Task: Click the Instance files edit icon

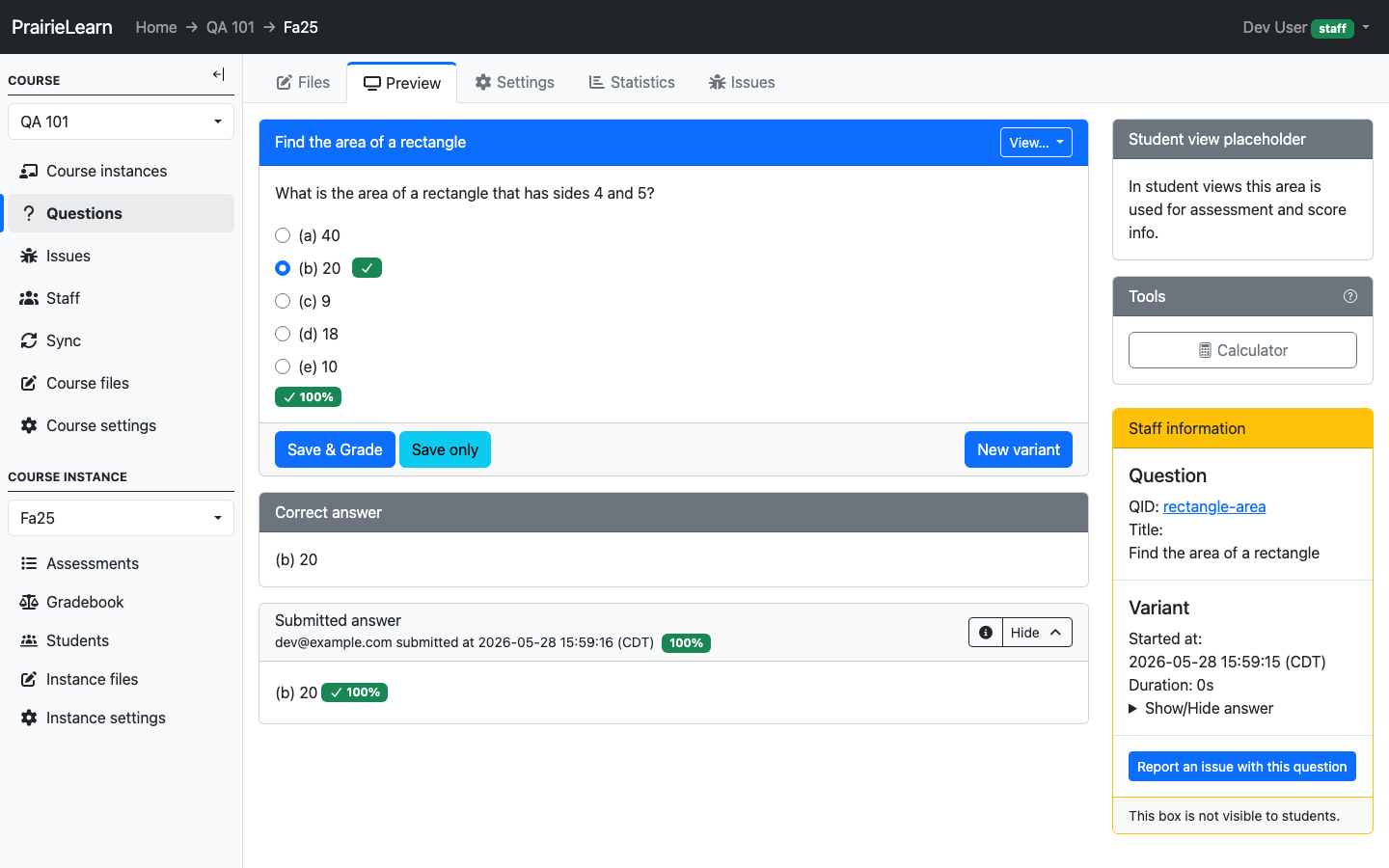Action: click(29, 679)
